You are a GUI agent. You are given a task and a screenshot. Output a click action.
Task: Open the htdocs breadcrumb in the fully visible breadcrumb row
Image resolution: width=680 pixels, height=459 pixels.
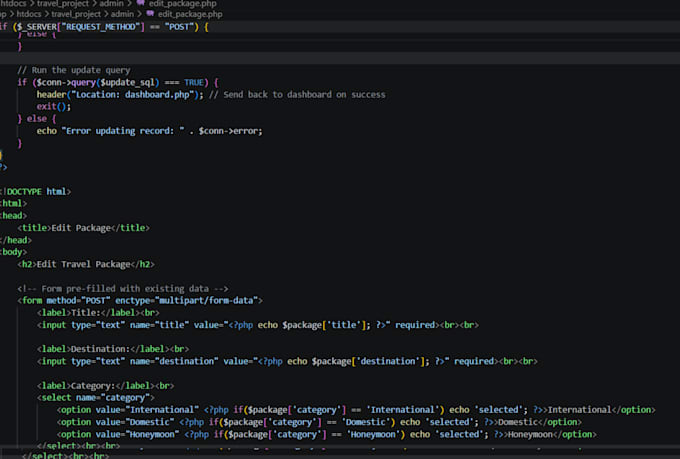[x=29, y=14]
